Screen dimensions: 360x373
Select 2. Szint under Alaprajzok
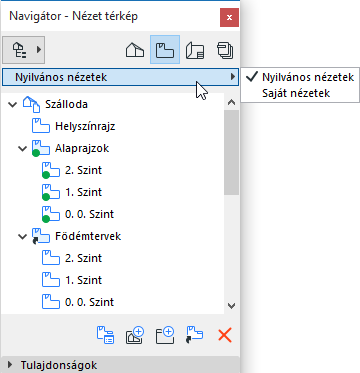(83, 170)
